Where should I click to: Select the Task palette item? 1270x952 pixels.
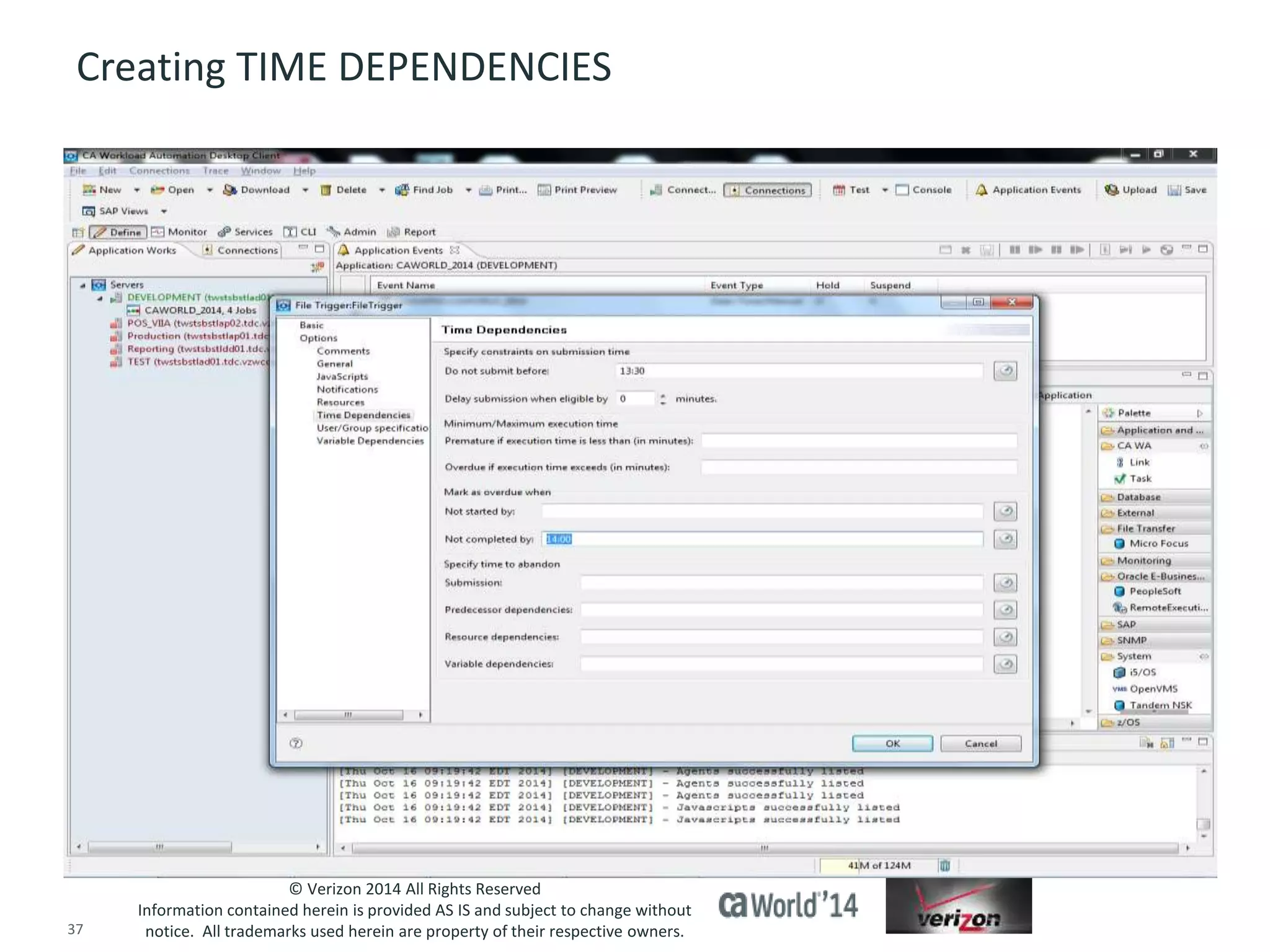1133,478
